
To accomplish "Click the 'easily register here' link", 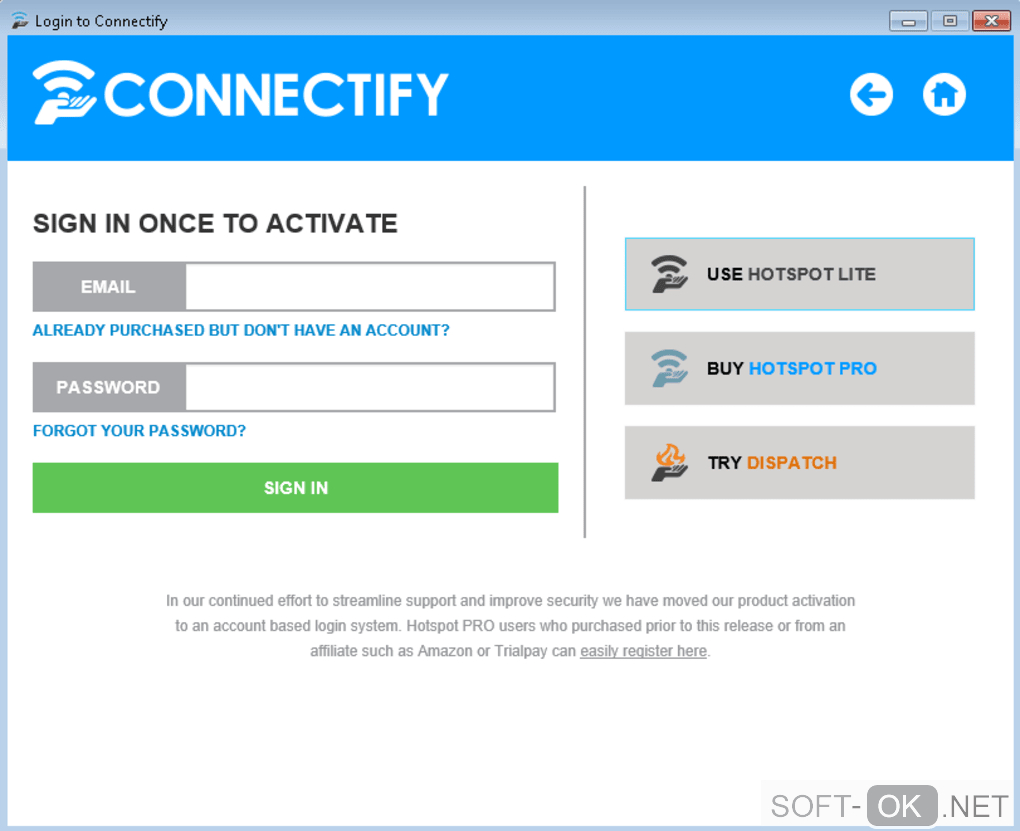I will 643,651.
